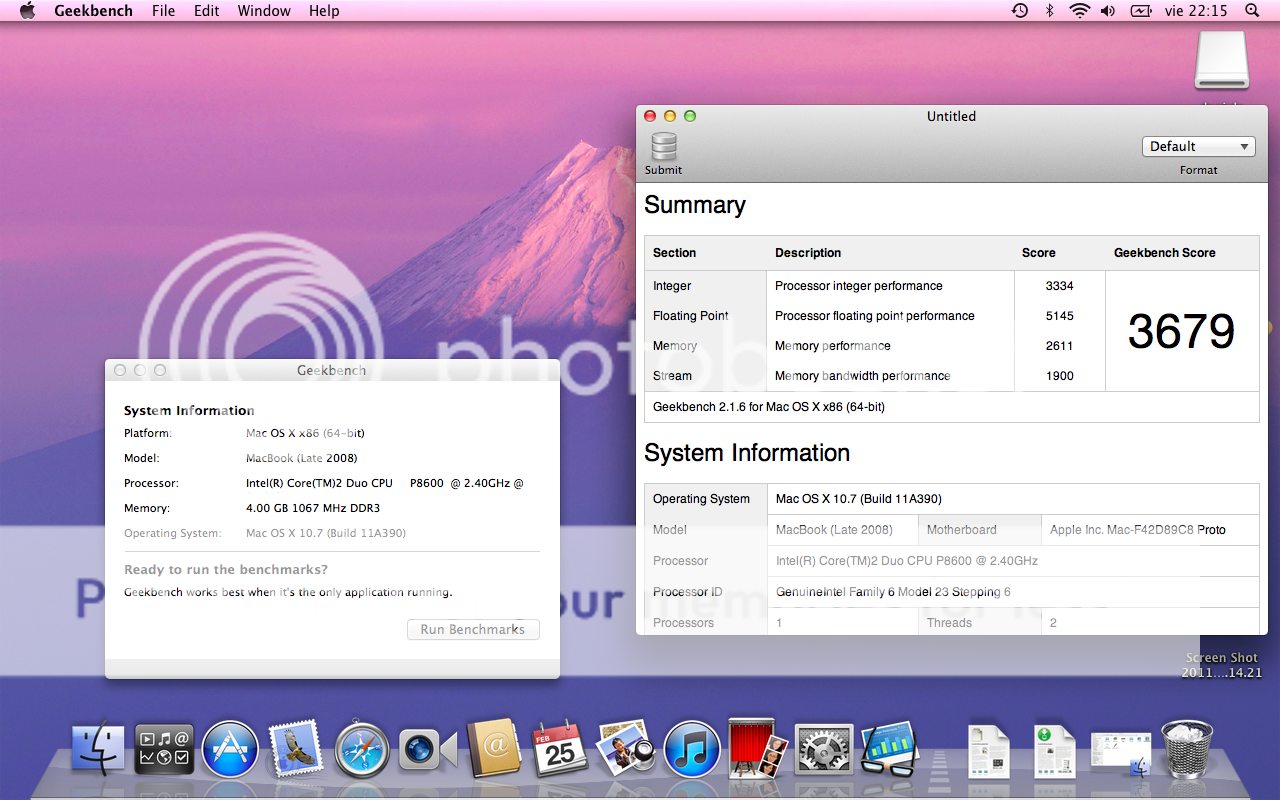Screen dimensions: 1280x800
Task: Open System Preferences gear in Dock
Action: tap(824, 750)
